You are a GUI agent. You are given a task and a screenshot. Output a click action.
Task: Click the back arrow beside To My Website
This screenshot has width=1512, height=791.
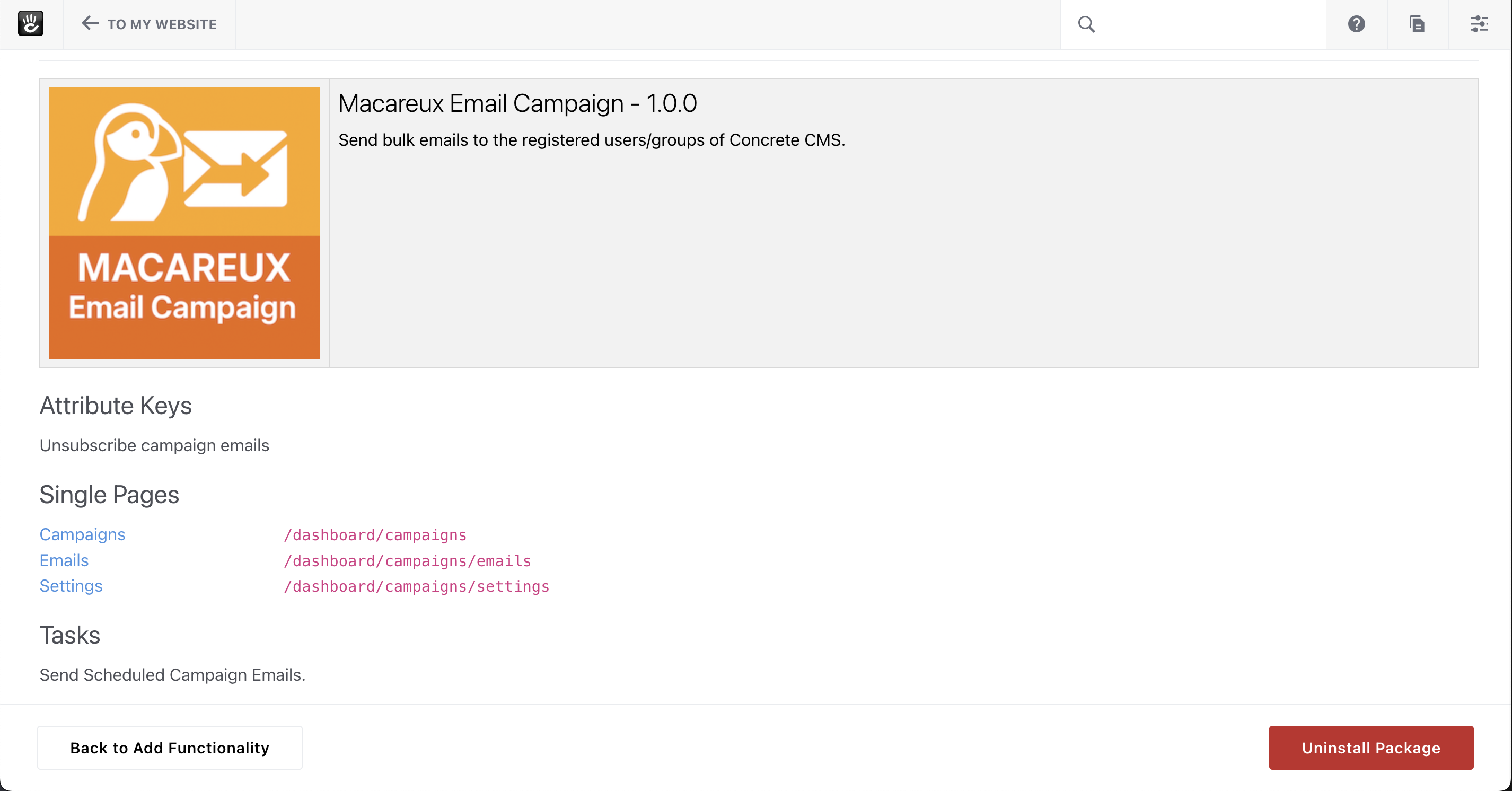point(89,23)
